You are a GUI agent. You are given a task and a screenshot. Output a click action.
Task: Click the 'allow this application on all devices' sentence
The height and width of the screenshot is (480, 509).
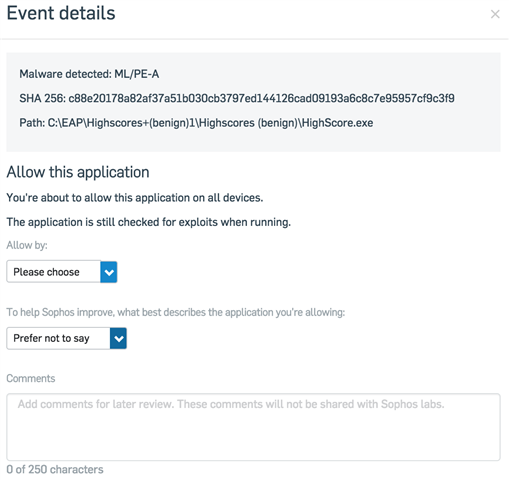(135, 198)
